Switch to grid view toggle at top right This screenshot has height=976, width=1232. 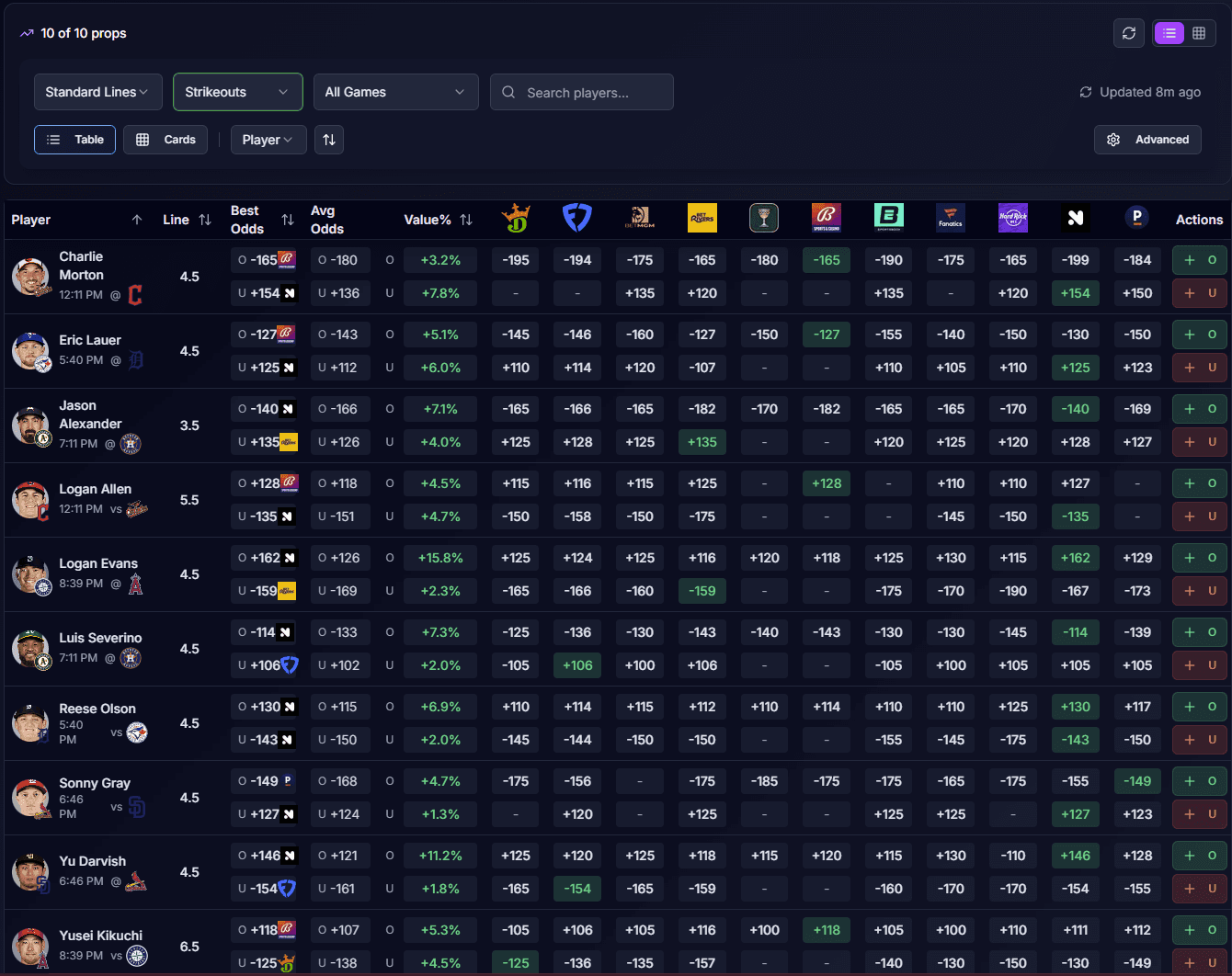[1199, 33]
